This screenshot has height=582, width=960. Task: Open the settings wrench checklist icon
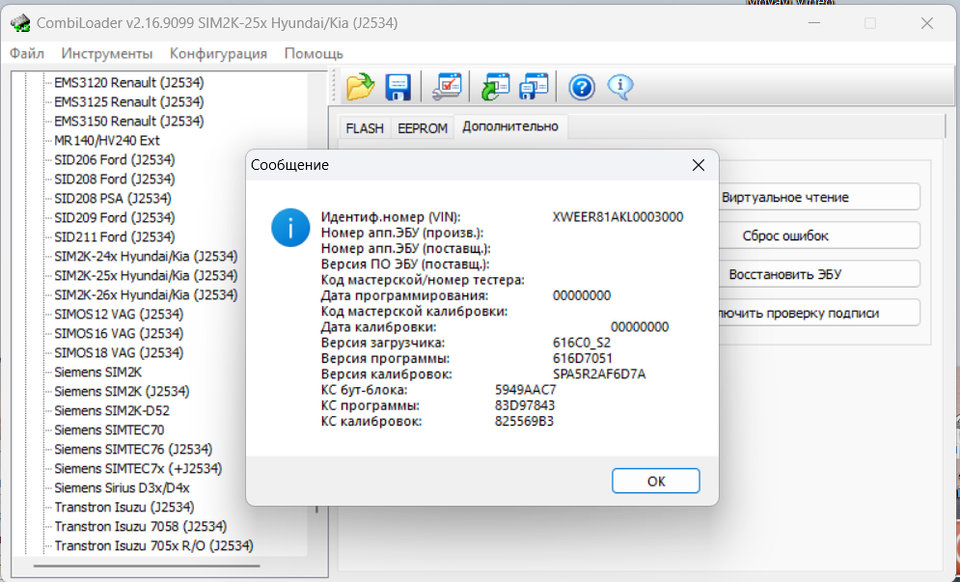point(446,86)
